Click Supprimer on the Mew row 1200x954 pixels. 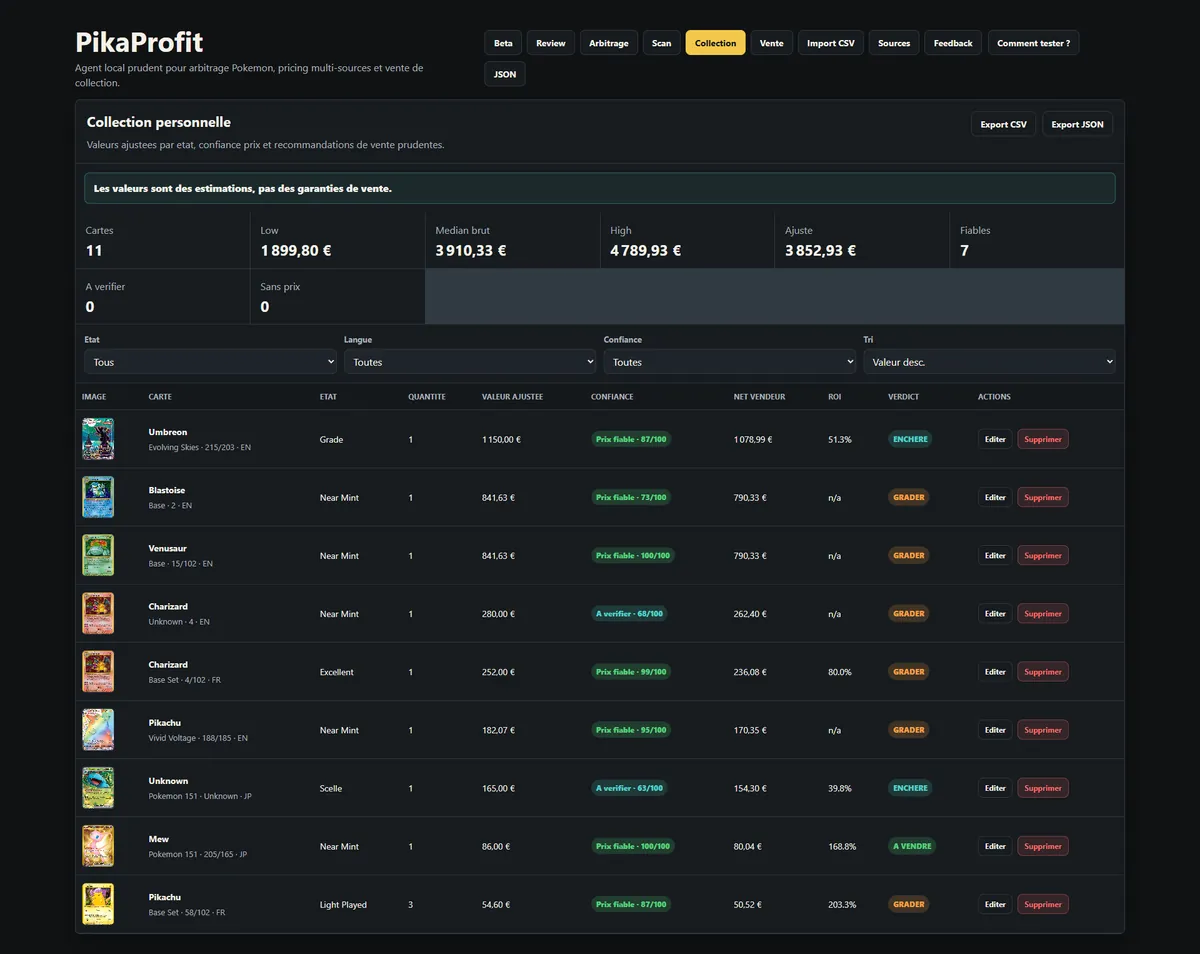[1043, 846]
